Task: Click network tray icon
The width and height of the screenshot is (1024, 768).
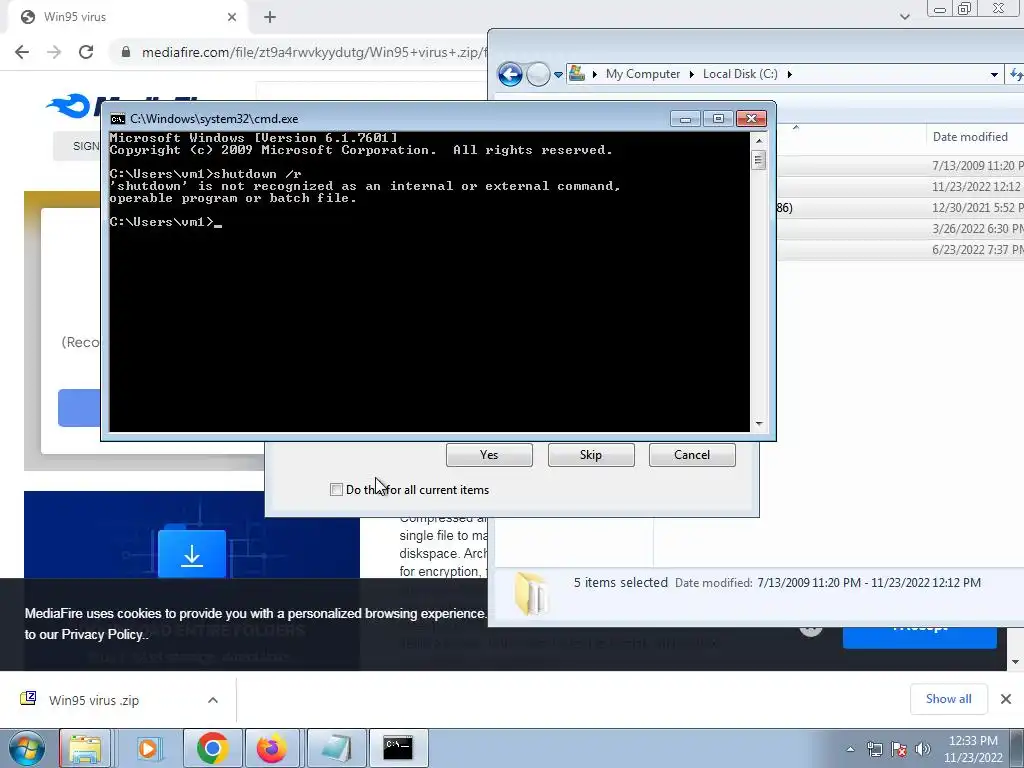Action: 874,749
